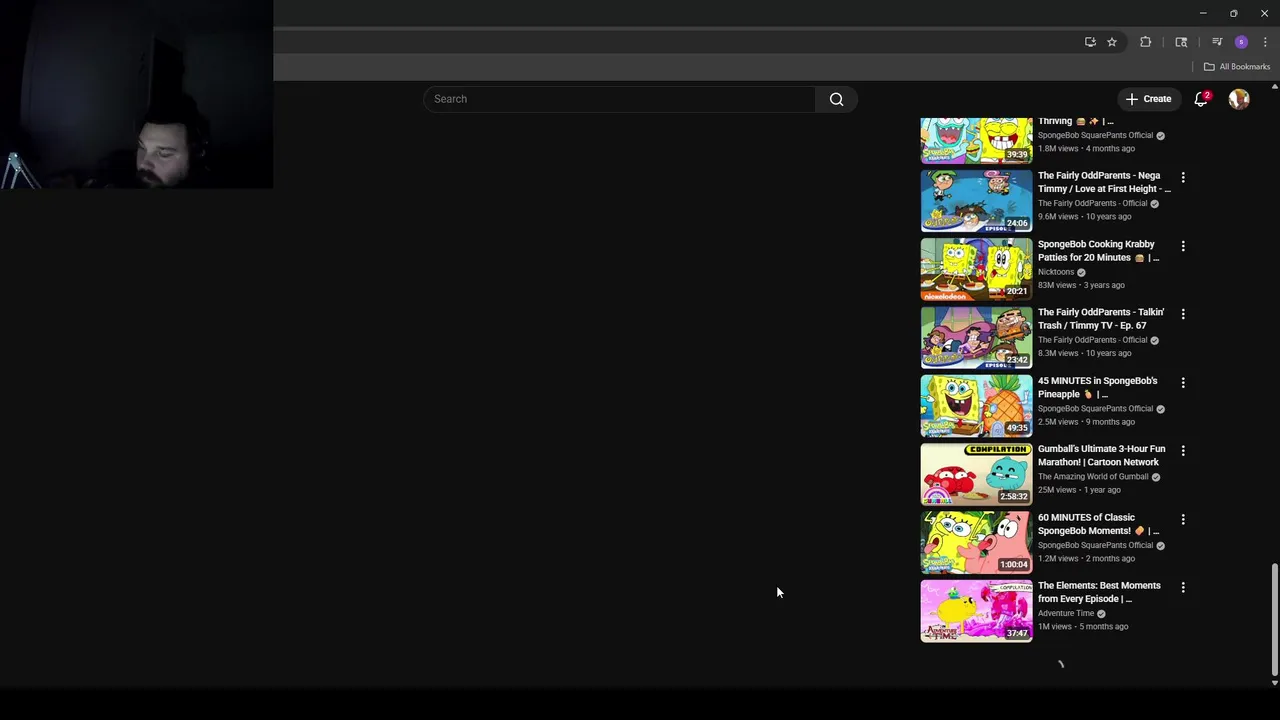Viewport: 1280px width, 720px height.
Task: Play the Nega Timmy 24:06 thumbnail
Action: 976,201
